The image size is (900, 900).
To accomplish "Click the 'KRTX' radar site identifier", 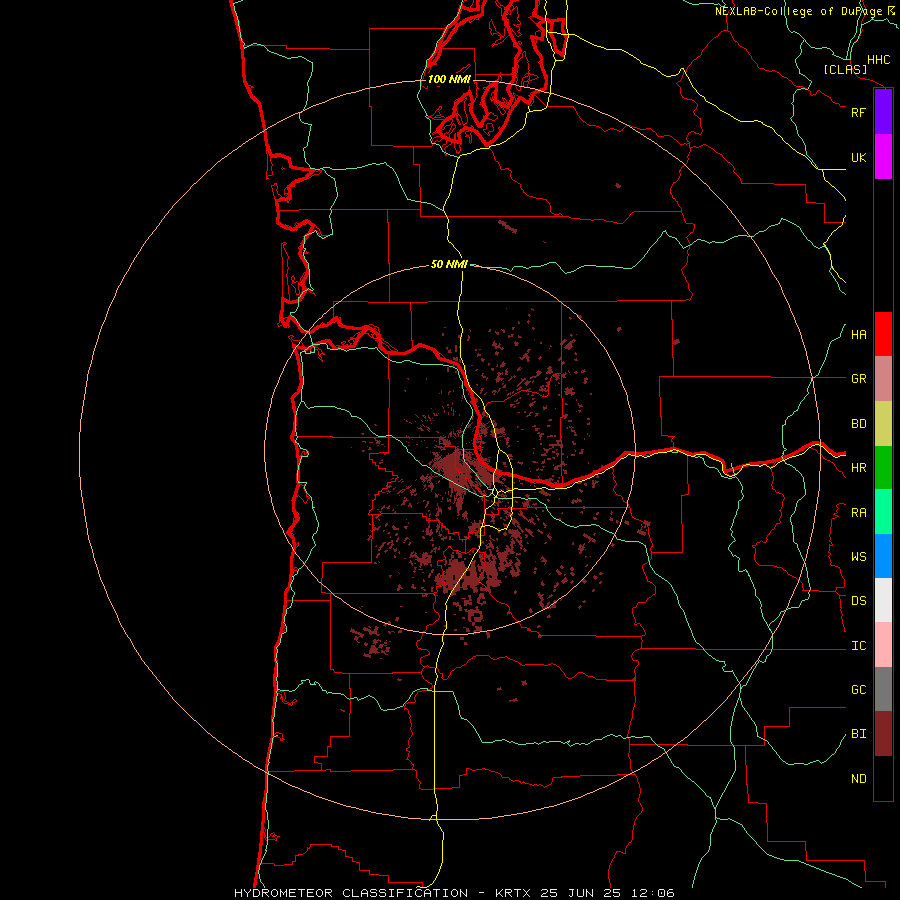I will coord(513,893).
